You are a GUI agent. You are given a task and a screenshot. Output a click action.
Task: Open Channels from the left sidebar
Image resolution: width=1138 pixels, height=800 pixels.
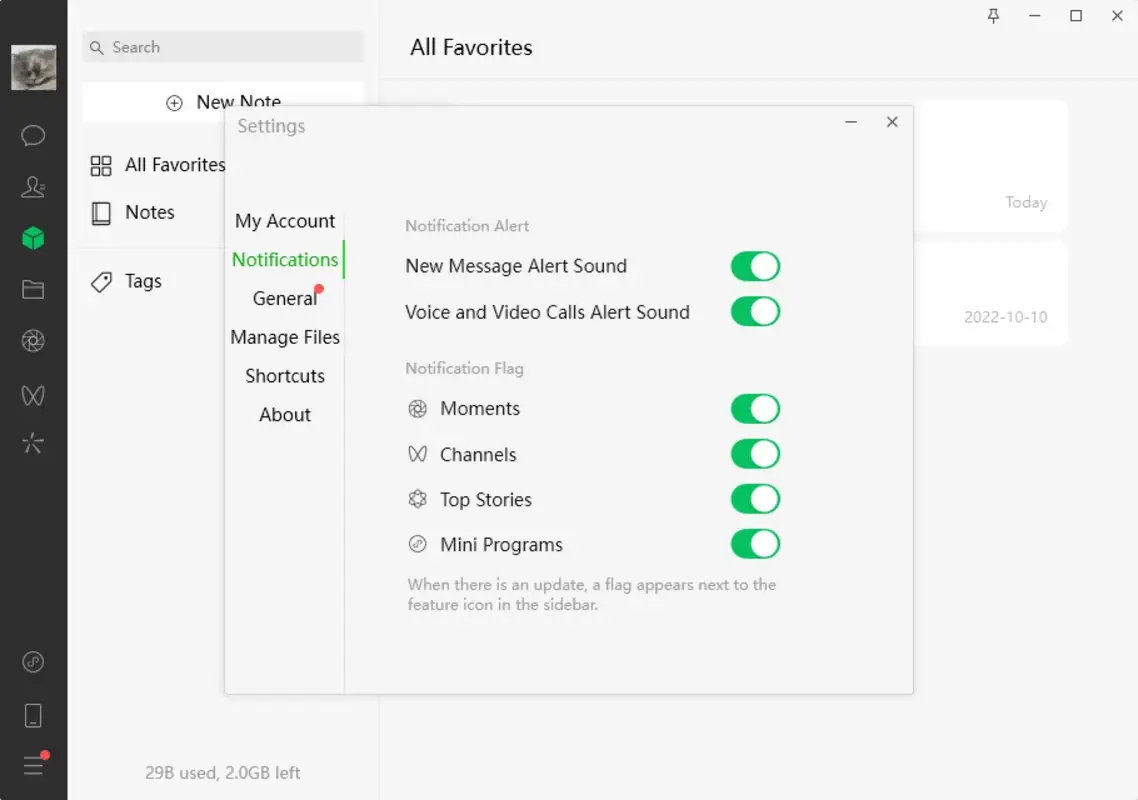click(x=33, y=394)
